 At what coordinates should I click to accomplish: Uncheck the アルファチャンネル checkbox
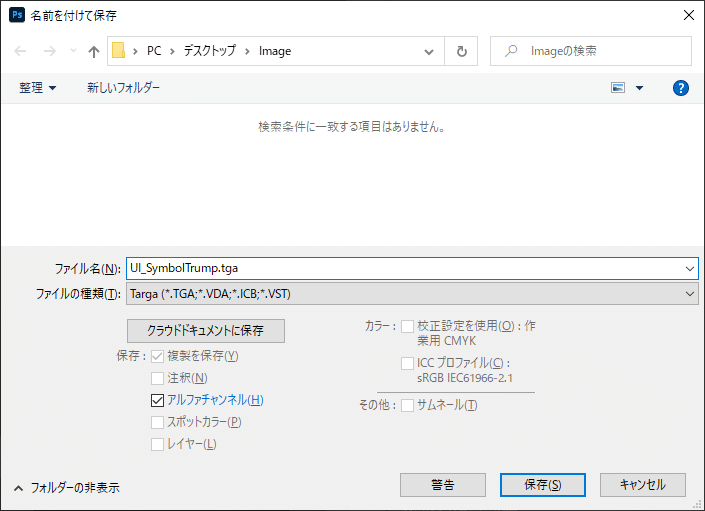(x=157, y=400)
